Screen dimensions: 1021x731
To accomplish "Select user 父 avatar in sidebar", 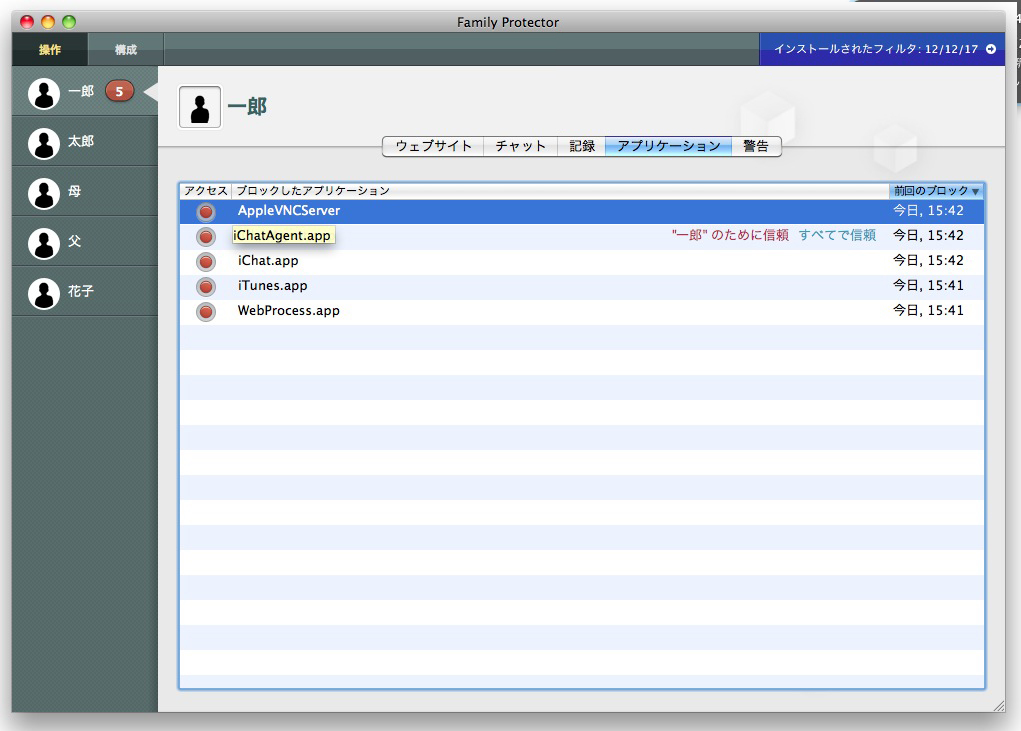I will tap(44, 243).
